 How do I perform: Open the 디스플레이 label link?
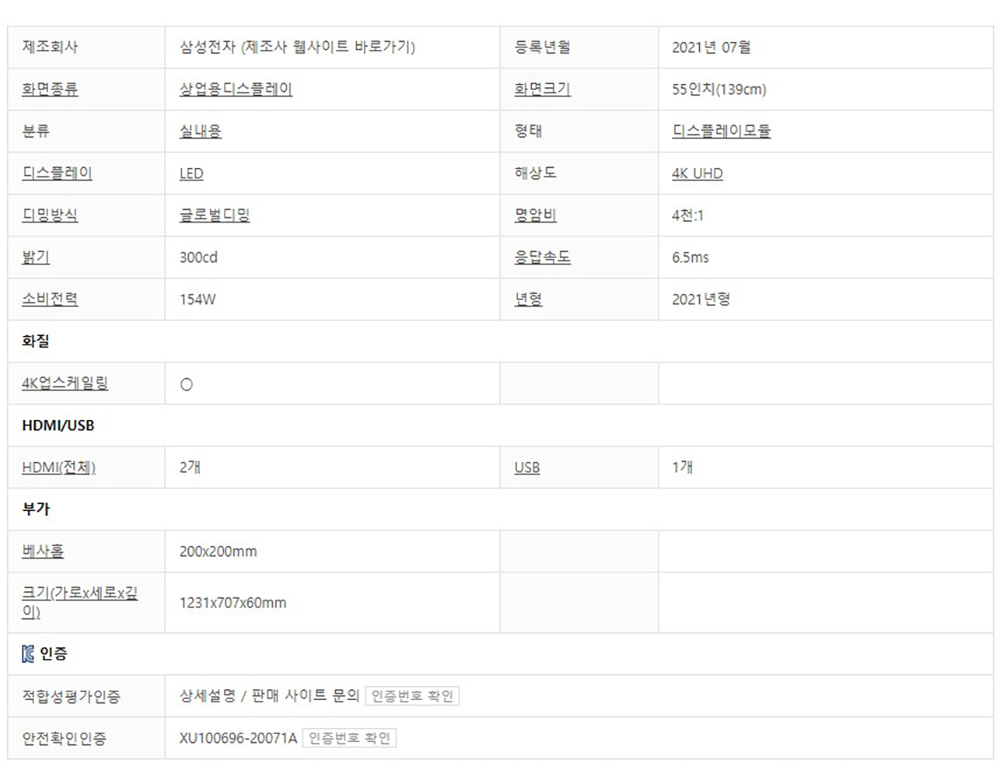[x=57, y=173]
